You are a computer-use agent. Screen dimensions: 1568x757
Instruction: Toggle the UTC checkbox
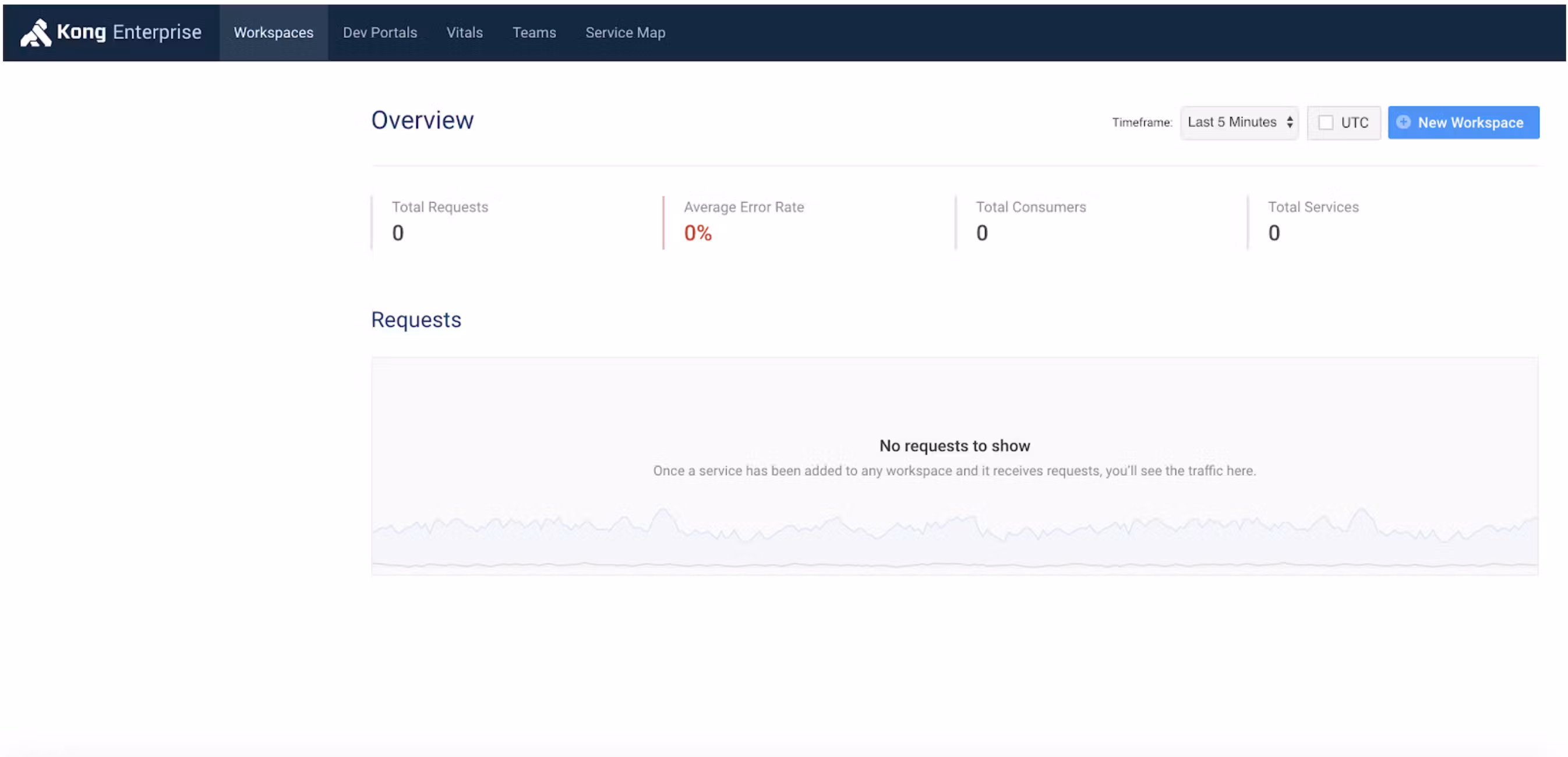(x=1326, y=123)
